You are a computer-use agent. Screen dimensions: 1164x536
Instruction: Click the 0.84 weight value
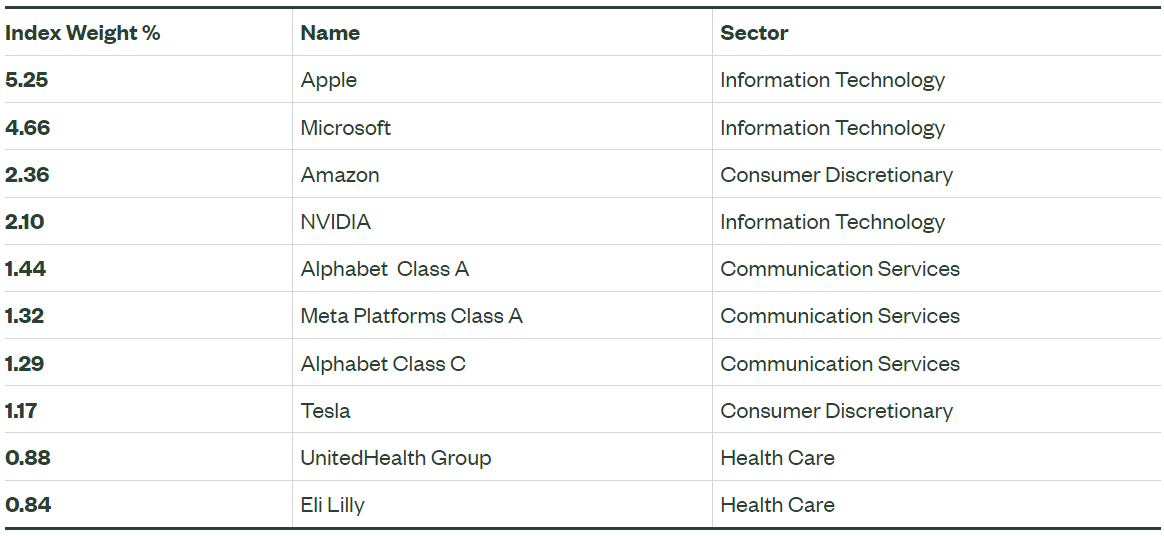[28, 505]
